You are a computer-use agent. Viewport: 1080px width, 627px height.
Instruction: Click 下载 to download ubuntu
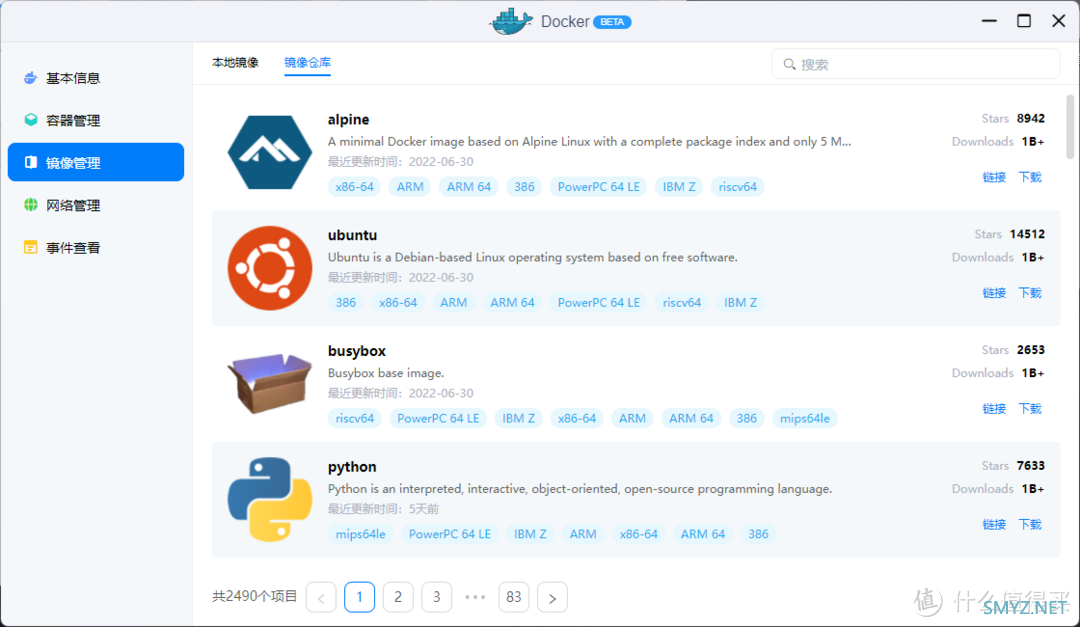pos(1030,293)
